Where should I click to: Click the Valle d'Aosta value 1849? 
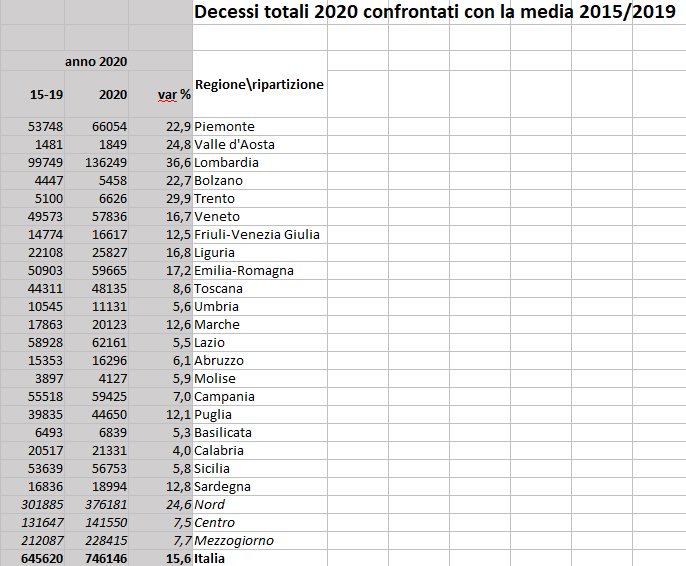tap(97, 144)
